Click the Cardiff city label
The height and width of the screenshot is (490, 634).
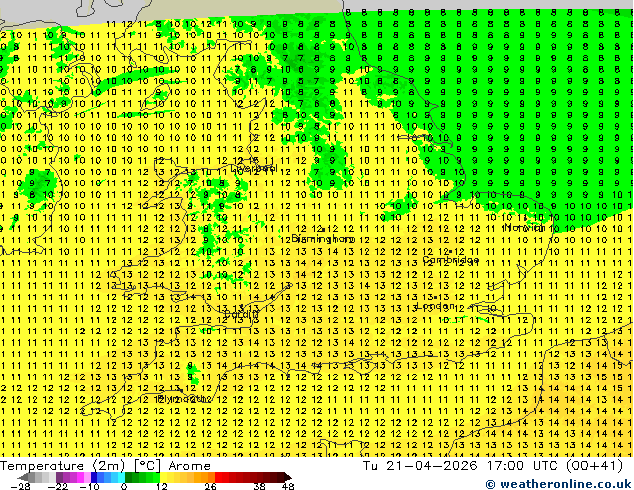click(241, 314)
